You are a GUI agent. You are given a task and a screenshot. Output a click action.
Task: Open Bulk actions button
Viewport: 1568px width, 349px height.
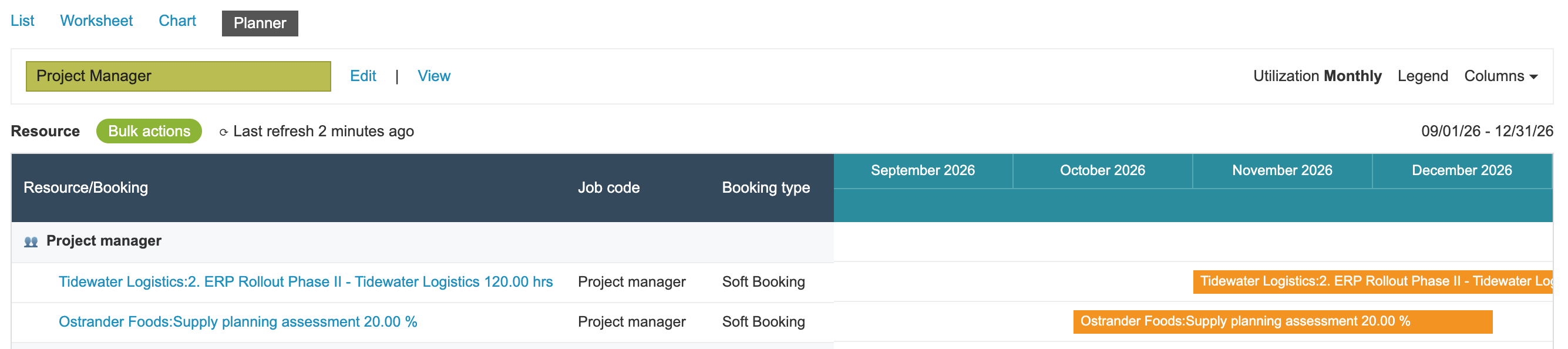[x=149, y=132]
